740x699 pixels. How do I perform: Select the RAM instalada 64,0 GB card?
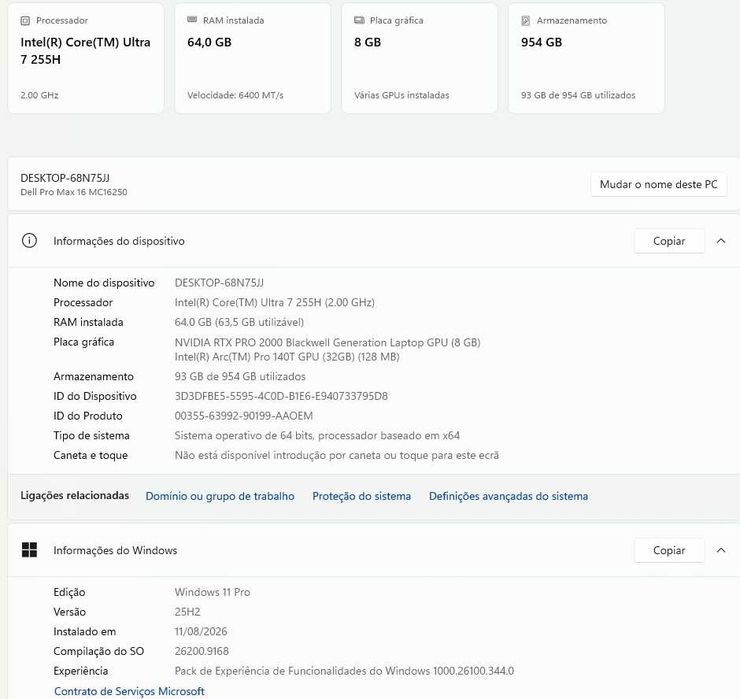coord(252,58)
